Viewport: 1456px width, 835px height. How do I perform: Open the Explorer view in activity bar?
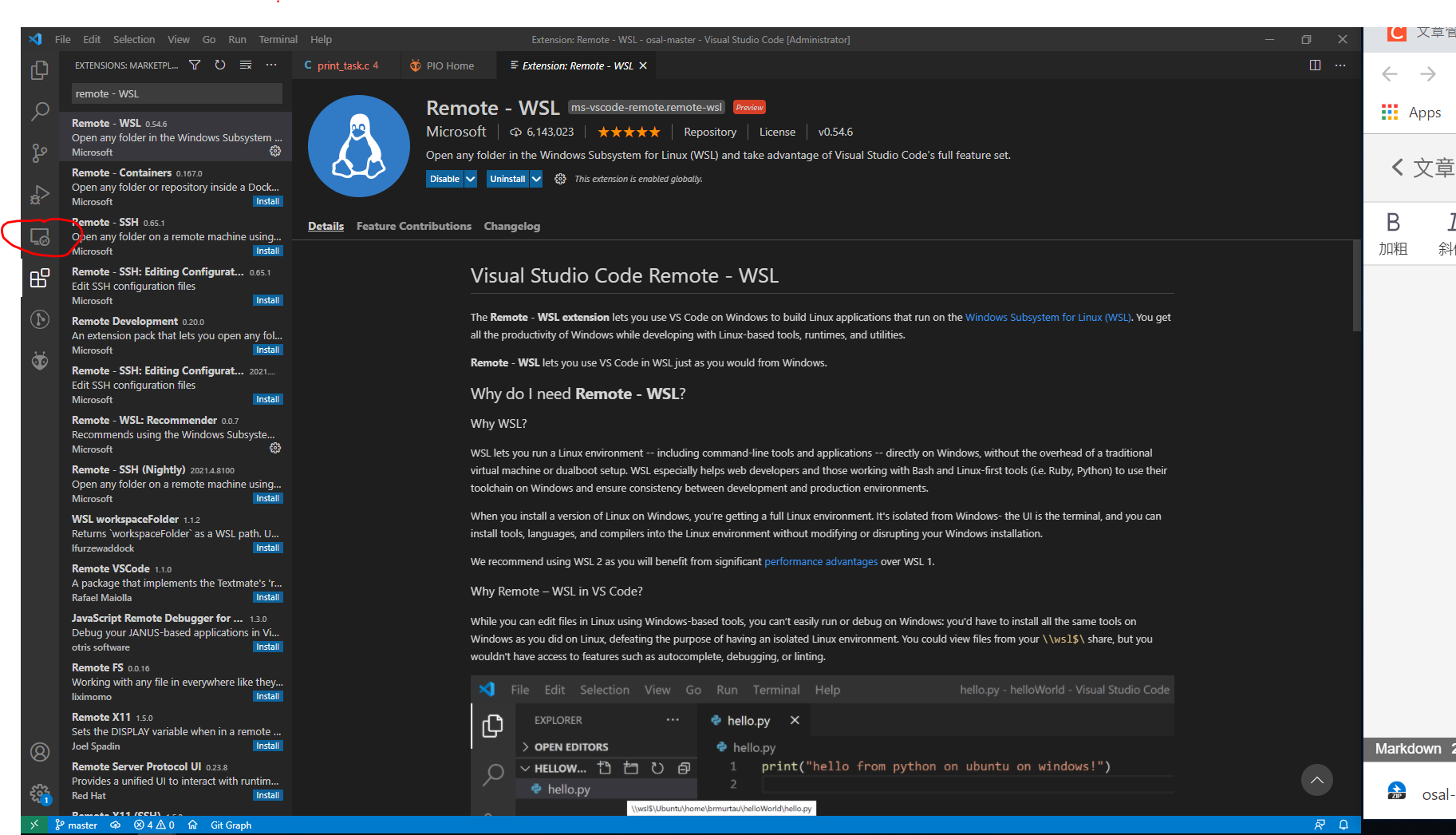(x=39, y=70)
